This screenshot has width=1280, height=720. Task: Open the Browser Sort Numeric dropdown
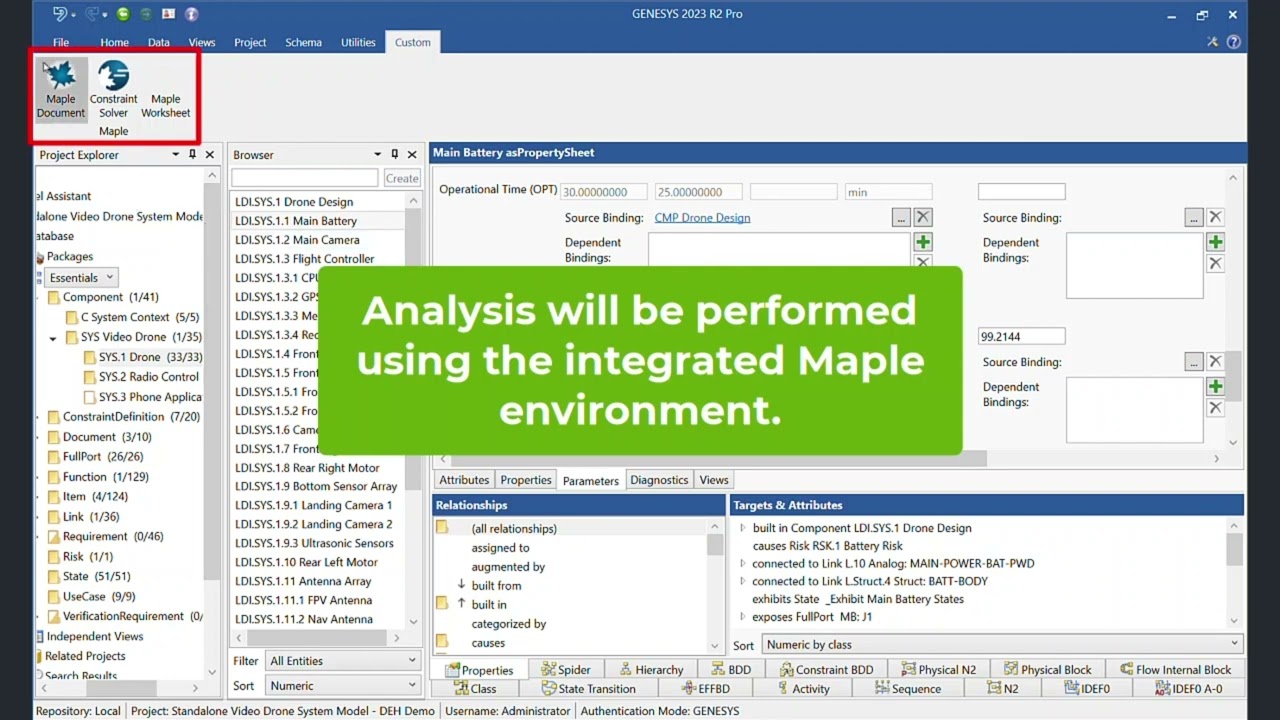(x=342, y=686)
